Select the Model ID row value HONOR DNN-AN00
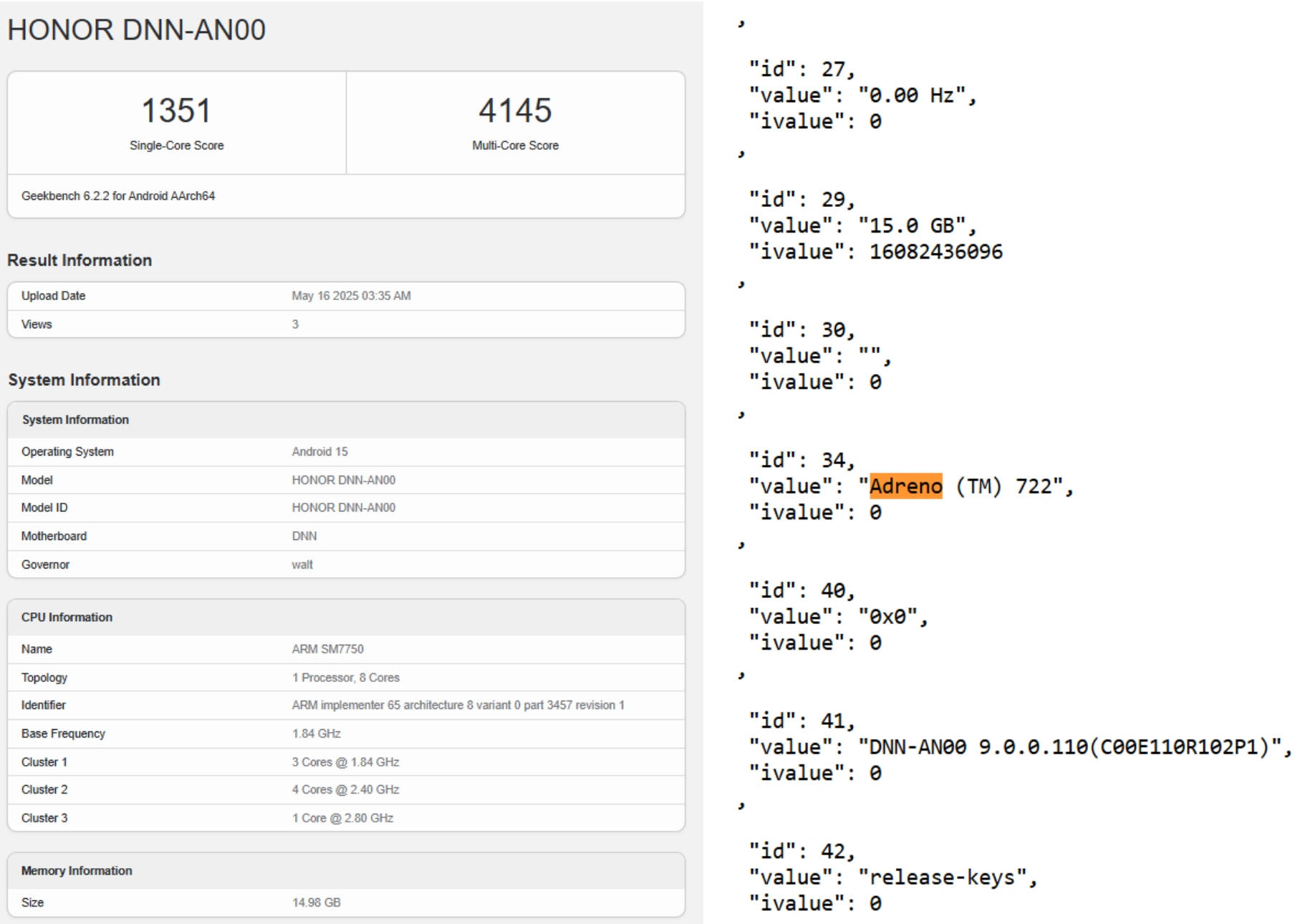The height and width of the screenshot is (924, 1300). click(x=343, y=508)
